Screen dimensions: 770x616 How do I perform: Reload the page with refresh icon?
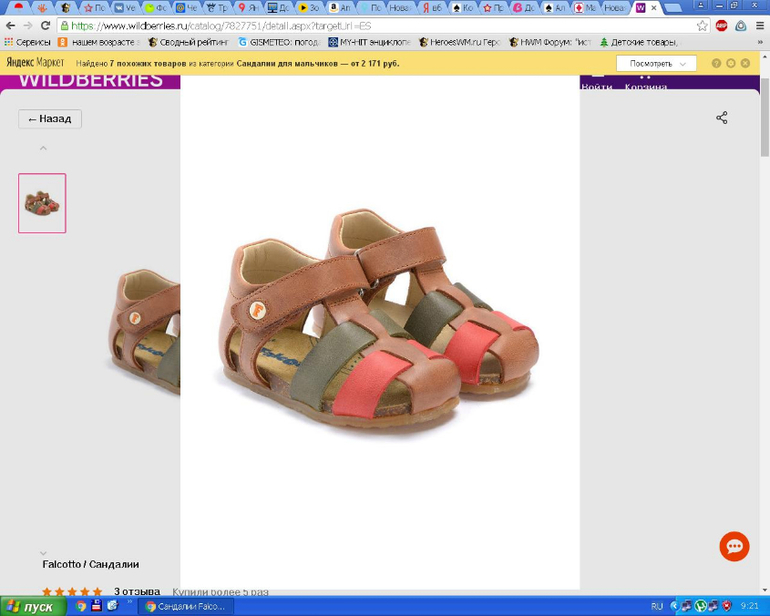point(45,26)
